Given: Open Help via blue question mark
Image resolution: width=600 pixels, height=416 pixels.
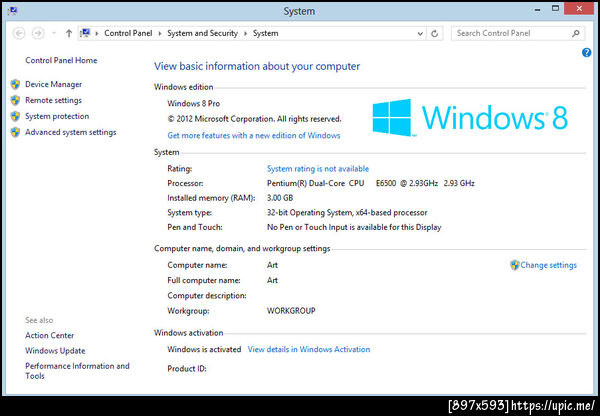Looking at the screenshot, I should pyautogui.click(x=586, y=52).
